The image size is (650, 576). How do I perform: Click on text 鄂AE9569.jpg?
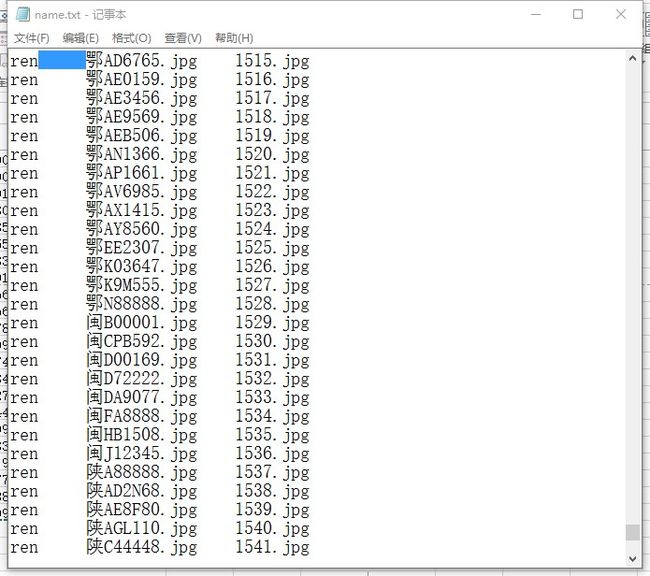coord(142,117)
